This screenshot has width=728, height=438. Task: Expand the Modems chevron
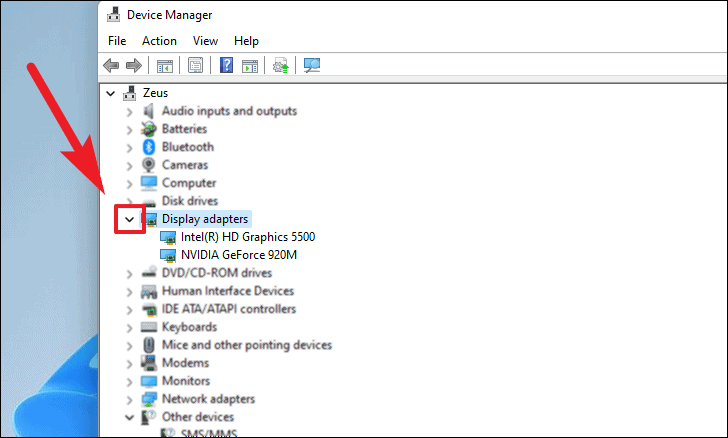pyautogui.click(x=130, y=364)
